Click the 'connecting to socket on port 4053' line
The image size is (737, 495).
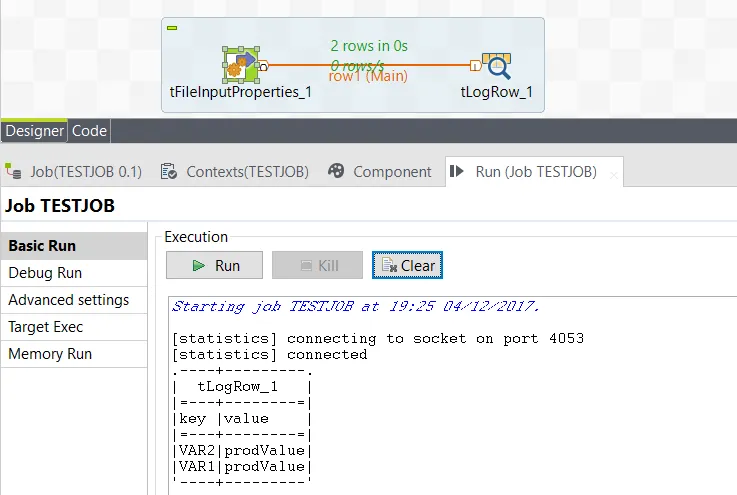pos(378,338)
